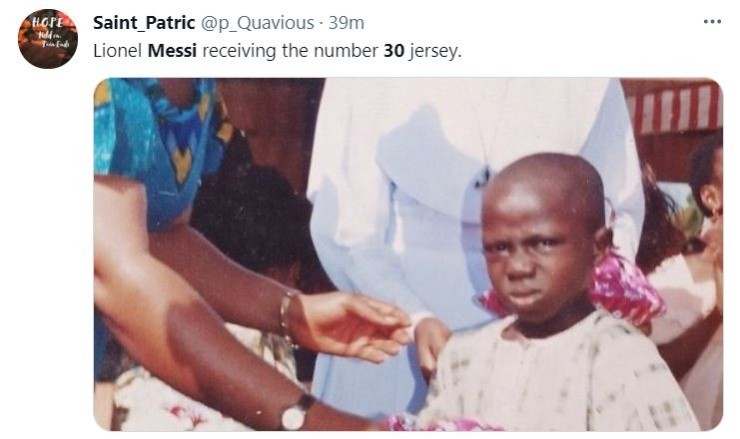The width and height of the screenshot is (740, 439).
Task: Visit the Saint_Patric display name link
Action: coord(144,23)
